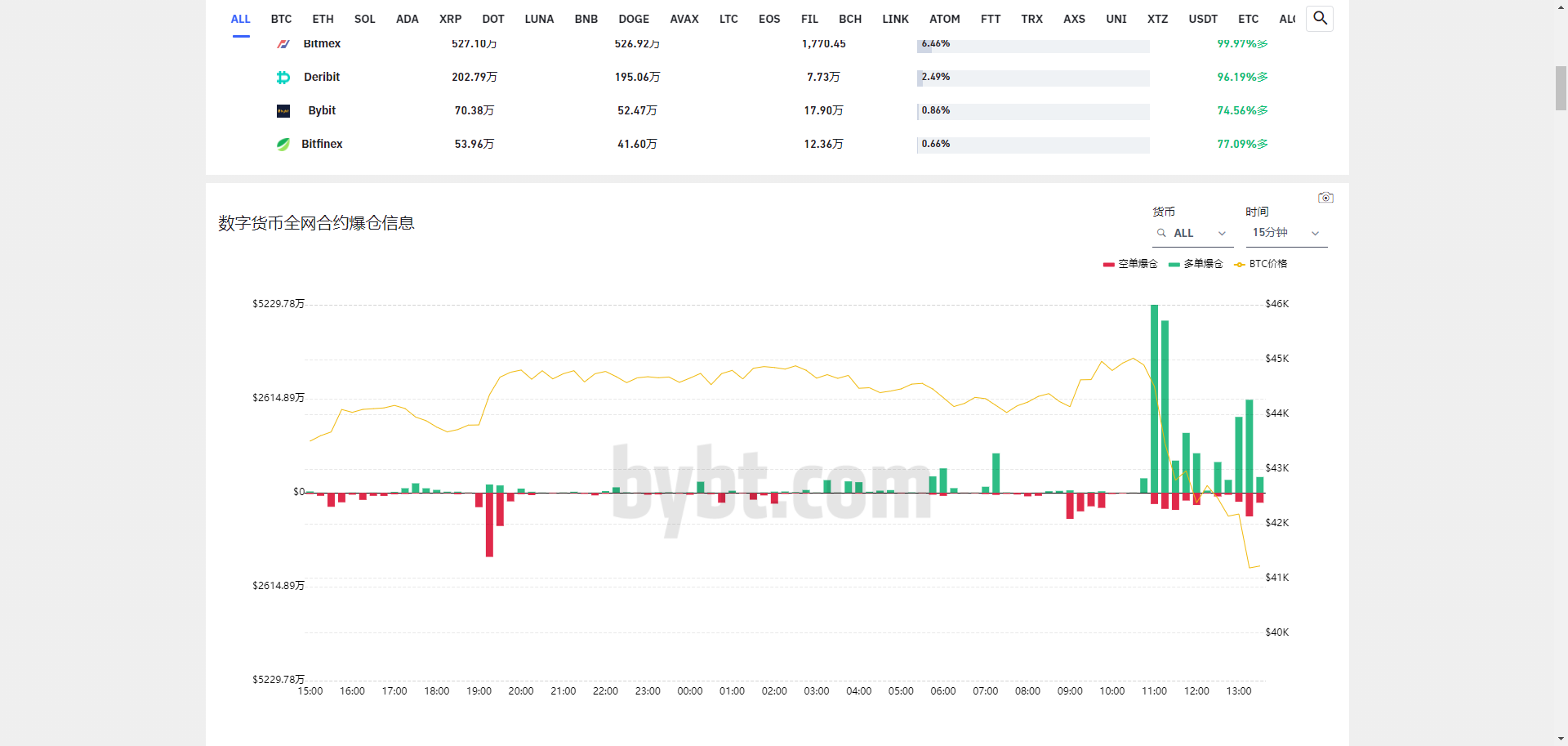Screen dimensions: 1568x746
Task: Switch to the ETC tab
Action: click(1248, 19)
